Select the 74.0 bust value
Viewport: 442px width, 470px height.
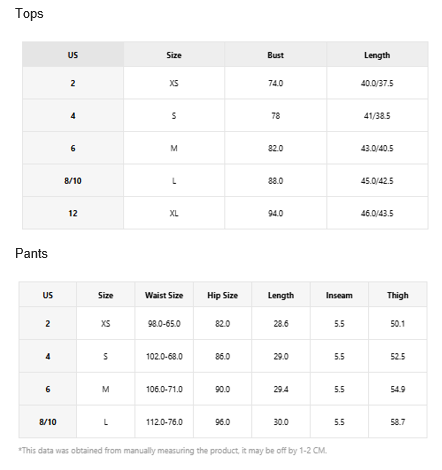[x=275, y=83]
